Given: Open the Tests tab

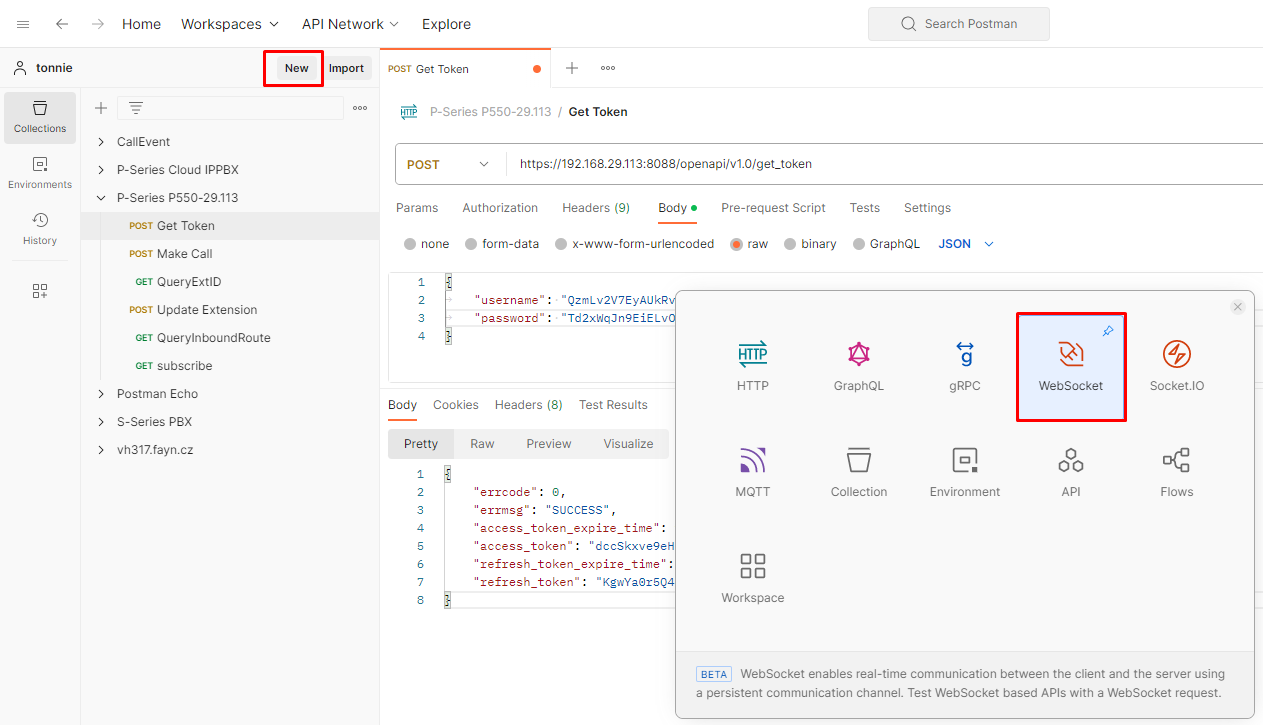Looking at the screenshot, I should 865,208.
